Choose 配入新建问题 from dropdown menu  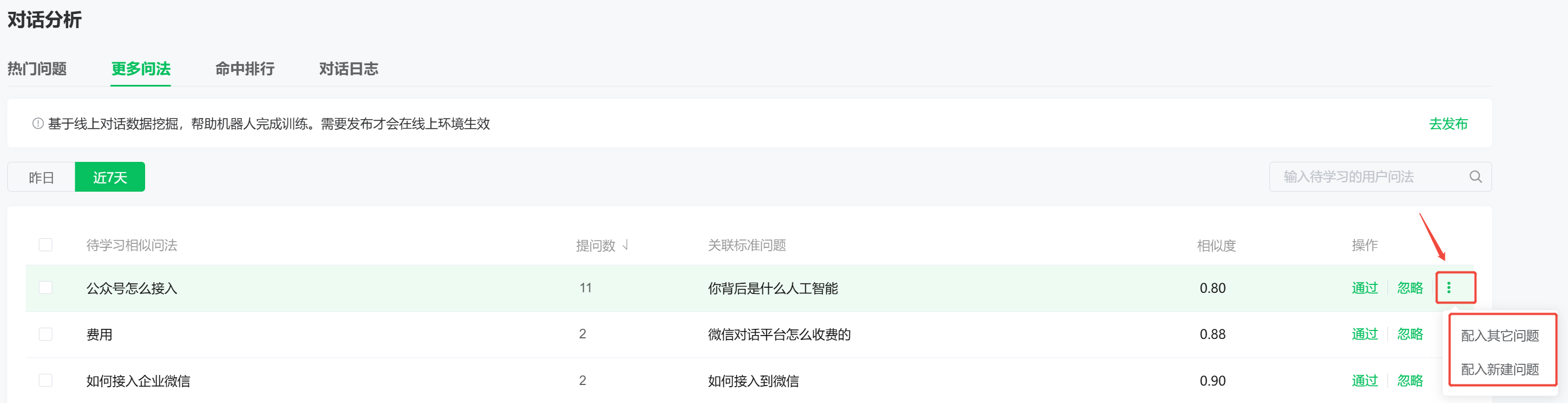point(1499,369)
